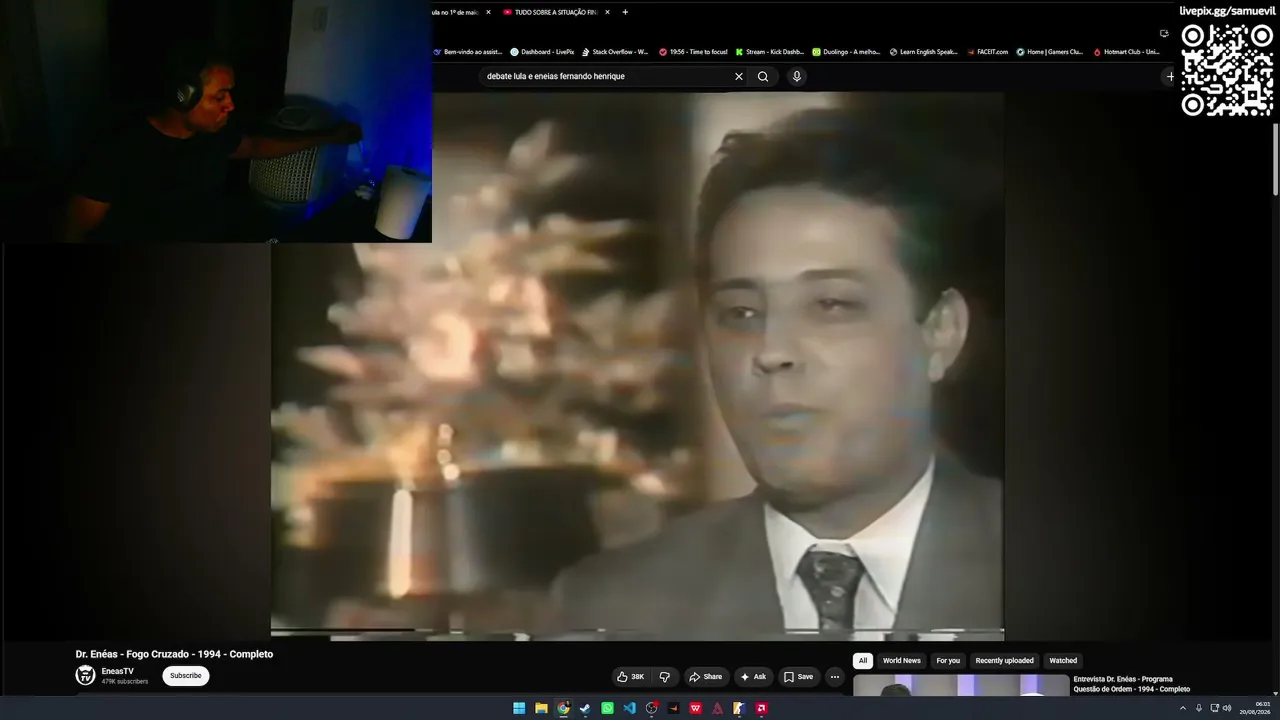
Task: Open the Bem-vindo ao assist... bookmark
Action: pos(468,52)
